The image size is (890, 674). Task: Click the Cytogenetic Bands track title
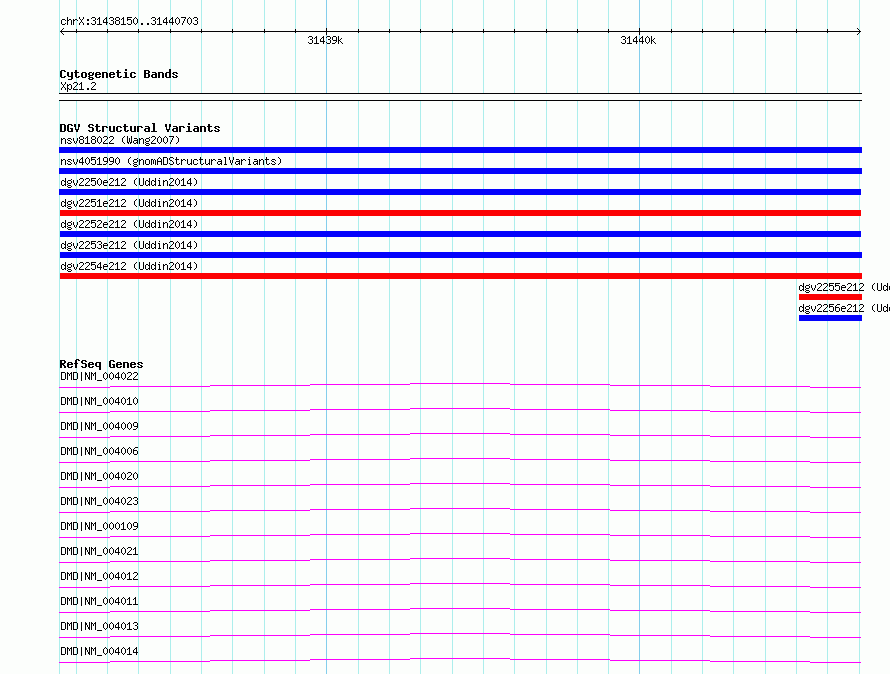(119, 74)
